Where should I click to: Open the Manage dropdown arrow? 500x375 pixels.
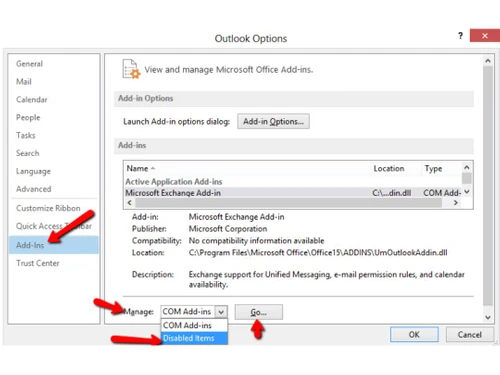(221, 312)
